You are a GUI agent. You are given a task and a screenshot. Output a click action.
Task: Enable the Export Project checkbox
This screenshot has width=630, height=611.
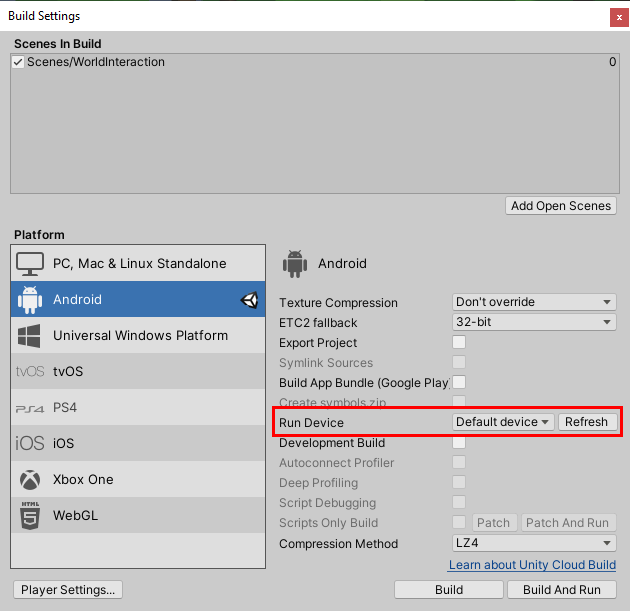tap(459, 342)
